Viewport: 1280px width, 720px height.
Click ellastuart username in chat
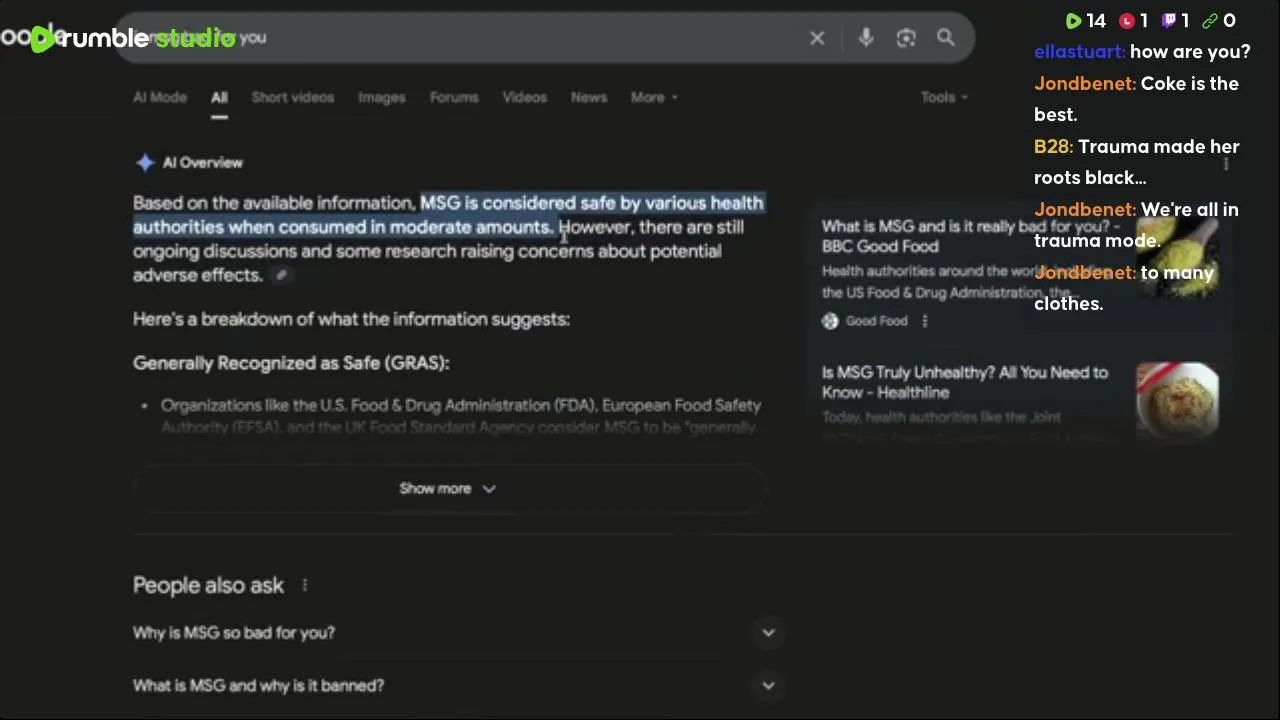pyautogui.click(x=1080, y=52)
